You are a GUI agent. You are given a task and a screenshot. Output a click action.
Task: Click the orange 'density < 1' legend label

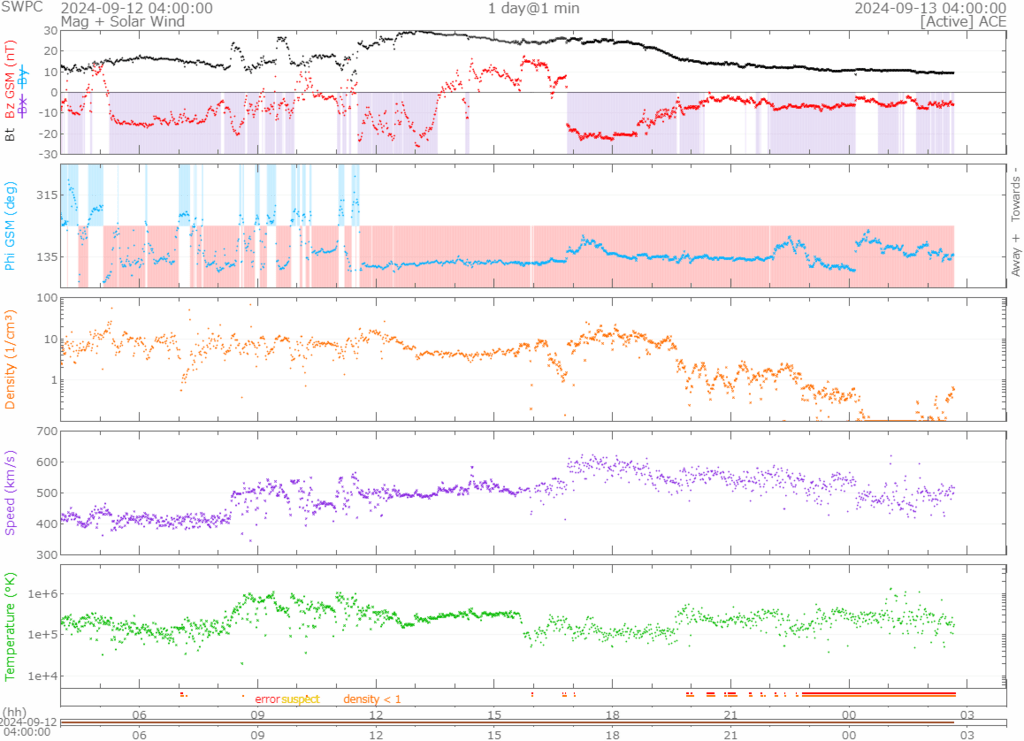tap(372, 699)
